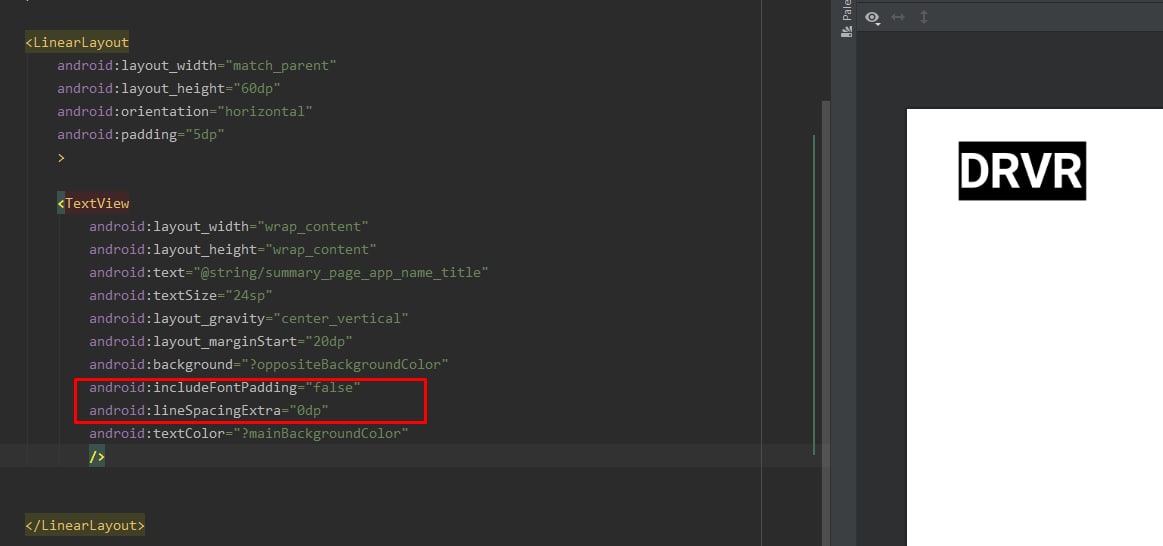This screenshot has height=546, width=1163.
Task: Click the > closing bracket of the LinearLayout opening tag
Action: click(61, 157)
